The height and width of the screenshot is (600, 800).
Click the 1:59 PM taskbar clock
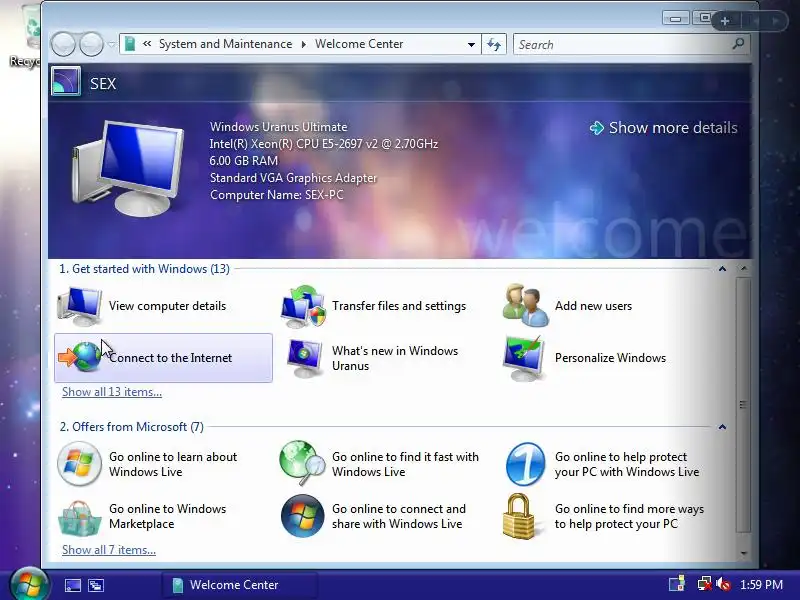click(761, 585)
